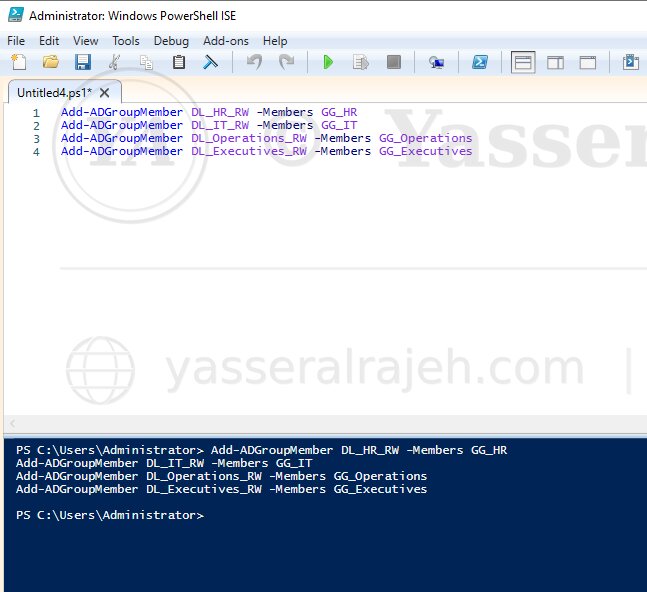The width and height of the screenshot is (647, 592).
Task: Click the New script icon
Action: 19,62
